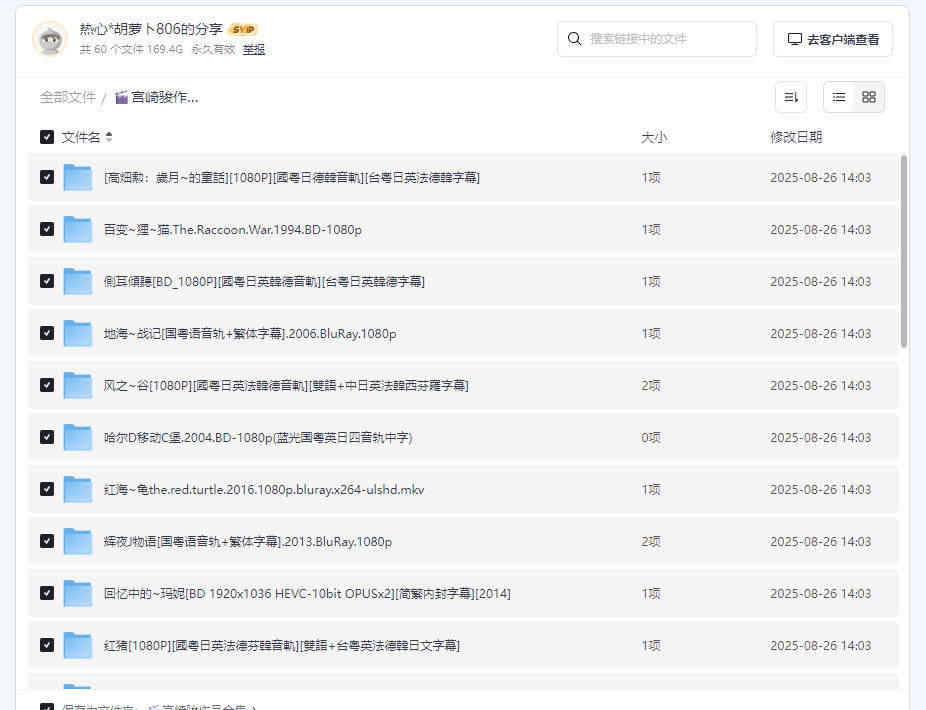Open folder 地海~战记 2006.BluRay.1080p by name
Viewport: 926px width, 710px height.
[x=250, y=333]
